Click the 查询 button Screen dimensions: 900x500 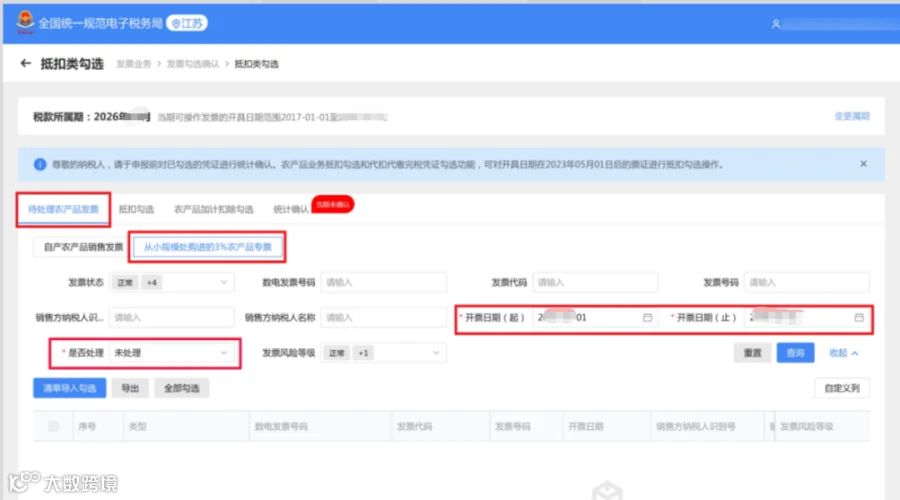click(x=795, y=353)
